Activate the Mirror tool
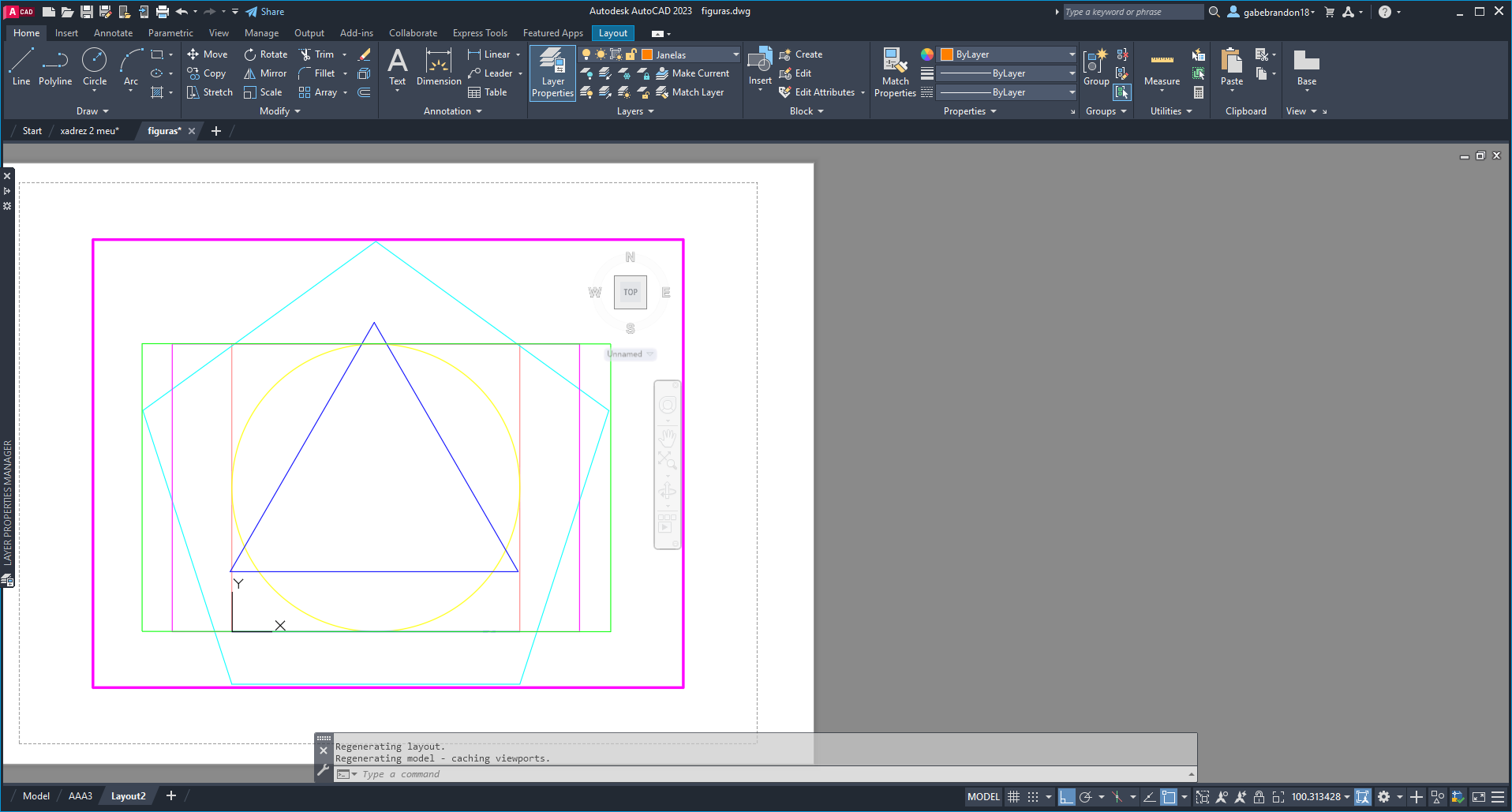The width and height of the screenshot is (1512, 812). click(264, 73)
